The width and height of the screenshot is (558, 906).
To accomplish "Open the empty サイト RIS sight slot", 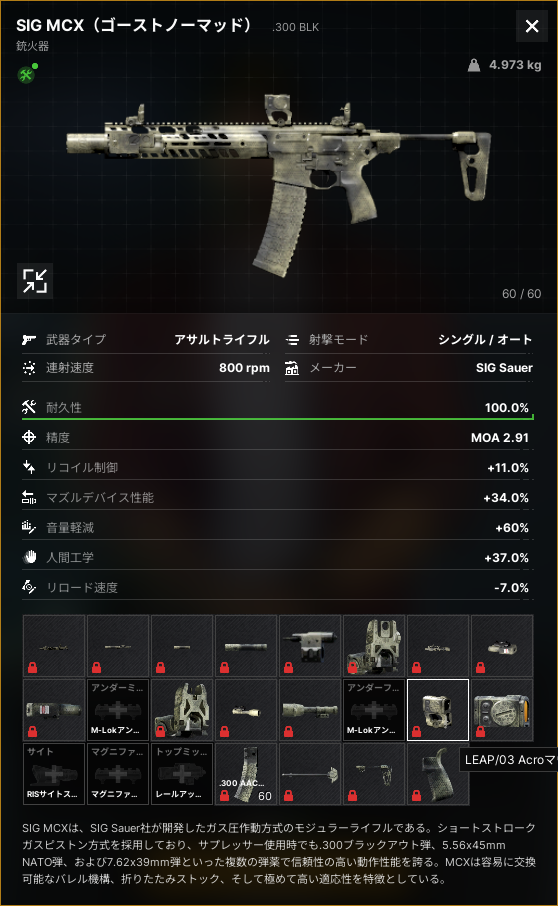I will click(54, 774).
